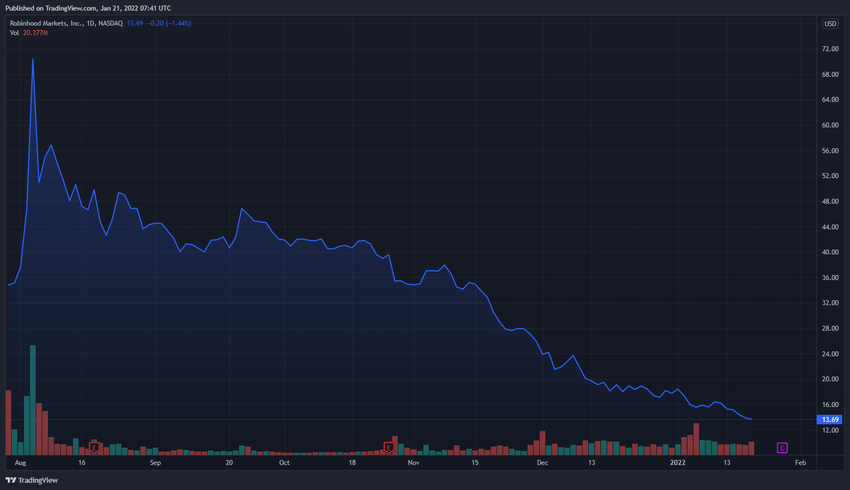Click the 36.00 price axis label

830,278
